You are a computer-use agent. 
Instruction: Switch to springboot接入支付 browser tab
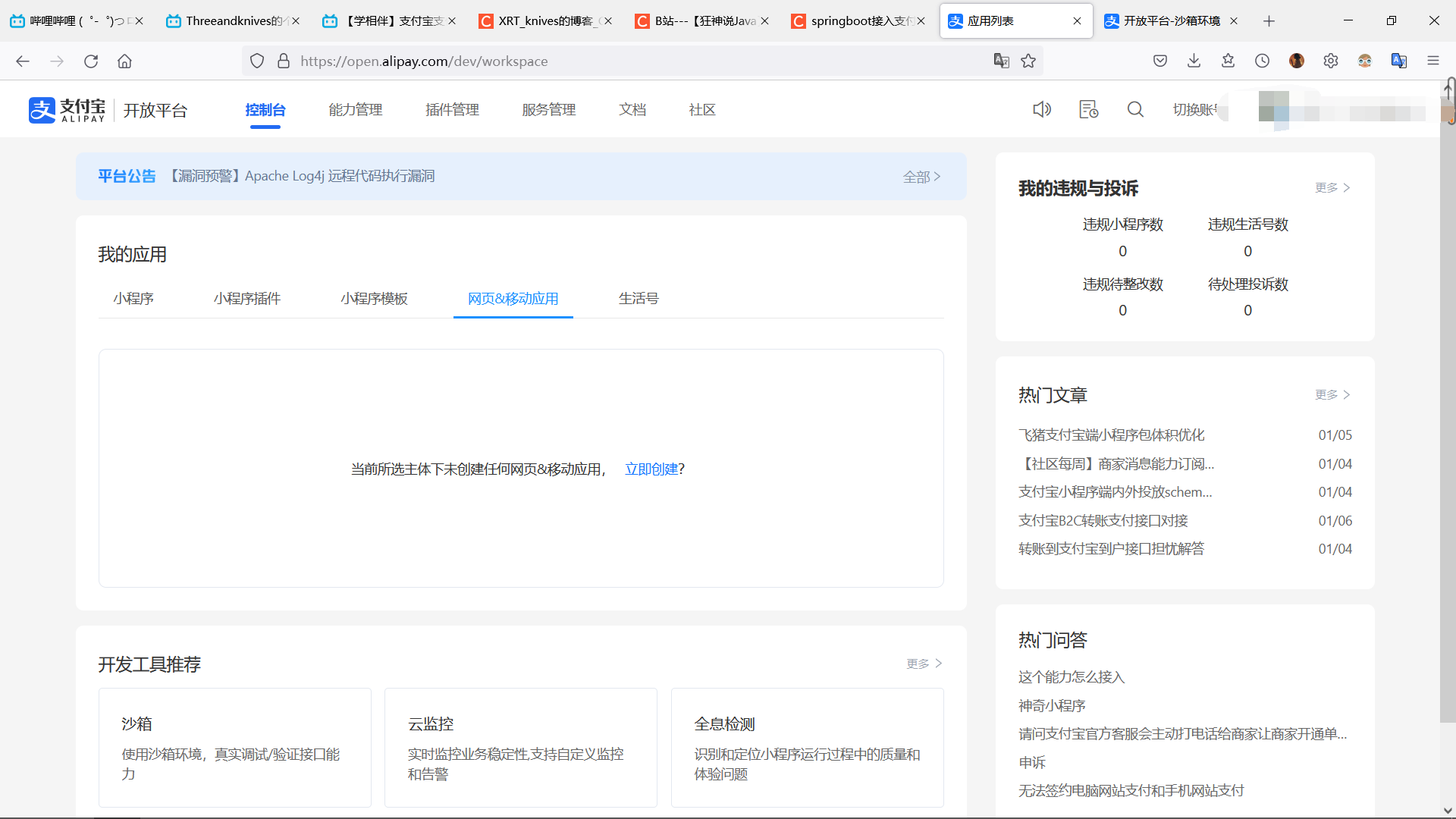click(858, 21)
